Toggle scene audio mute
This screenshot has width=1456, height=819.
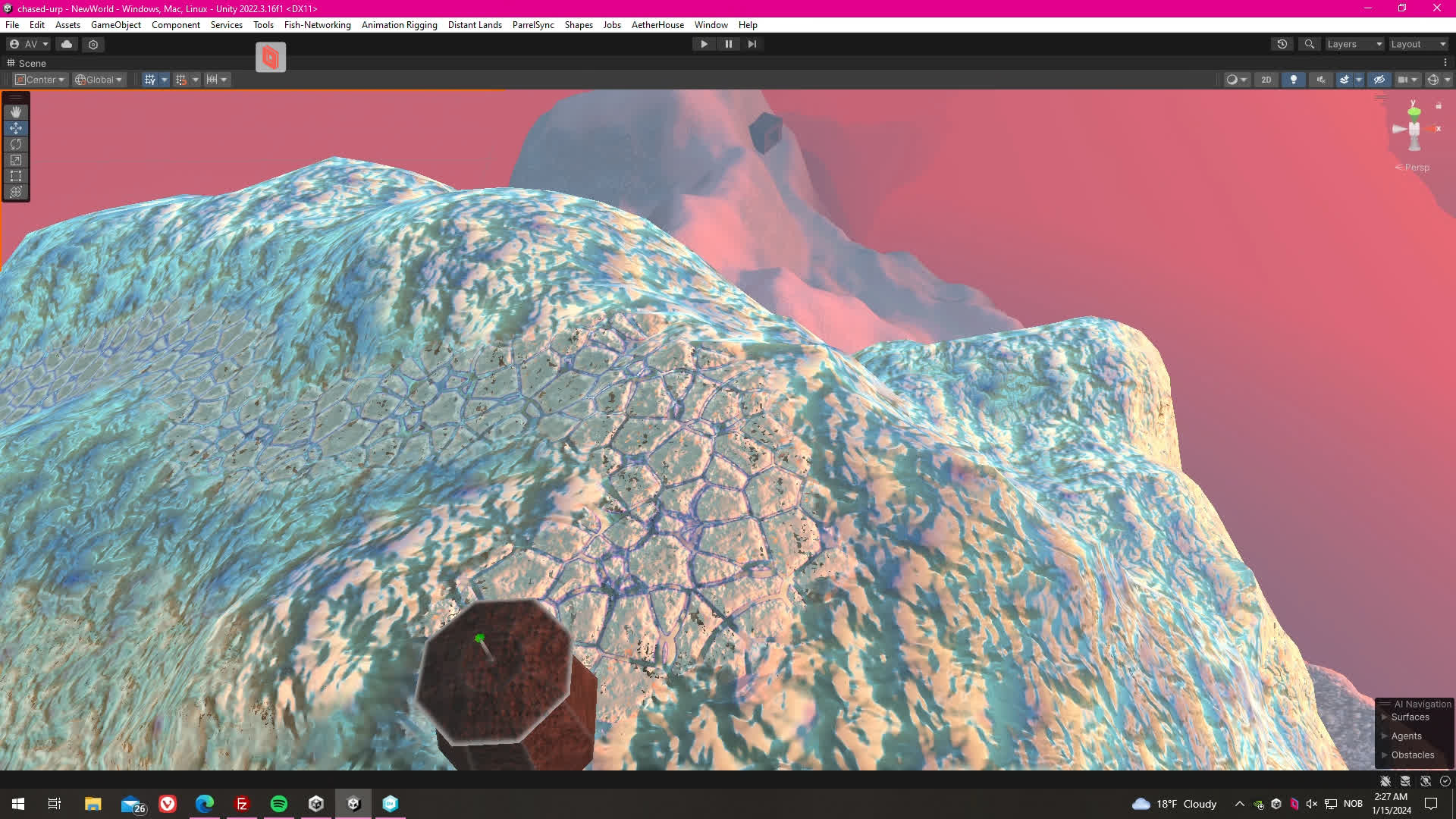point(1321,80)
